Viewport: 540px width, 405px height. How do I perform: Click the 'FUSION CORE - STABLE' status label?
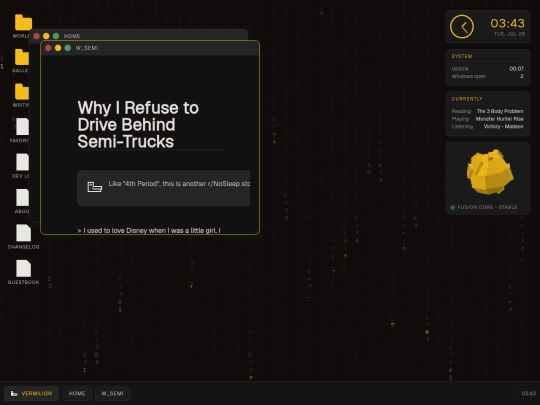[487, 207]
